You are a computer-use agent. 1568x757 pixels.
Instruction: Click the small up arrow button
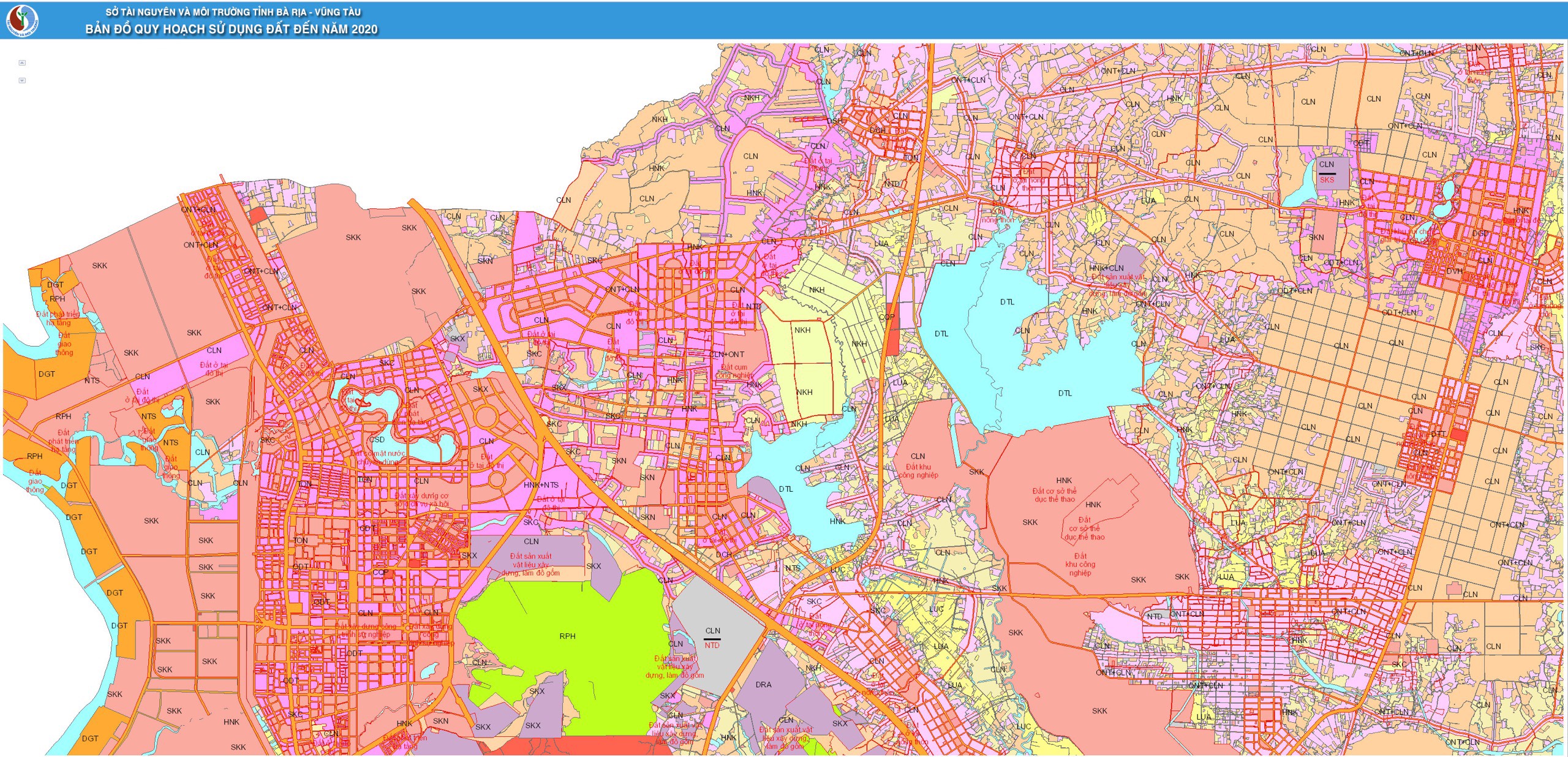(22, 62)
